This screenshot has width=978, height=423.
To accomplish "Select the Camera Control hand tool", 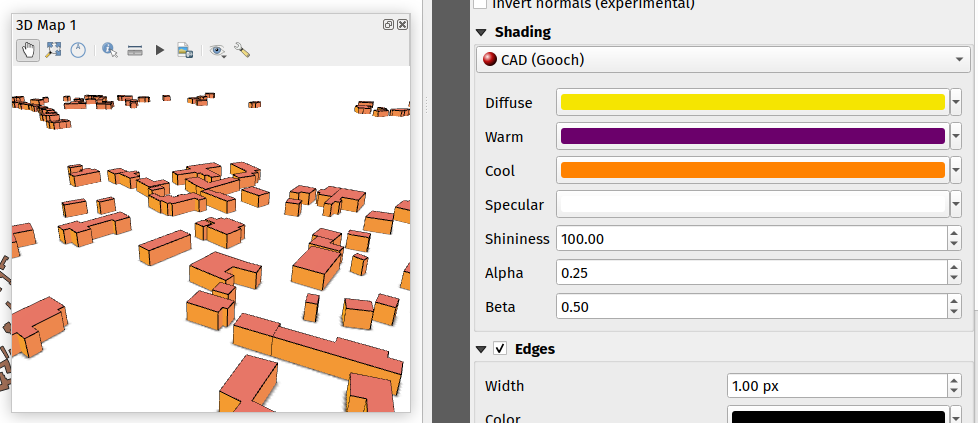I will coord(28,49).
